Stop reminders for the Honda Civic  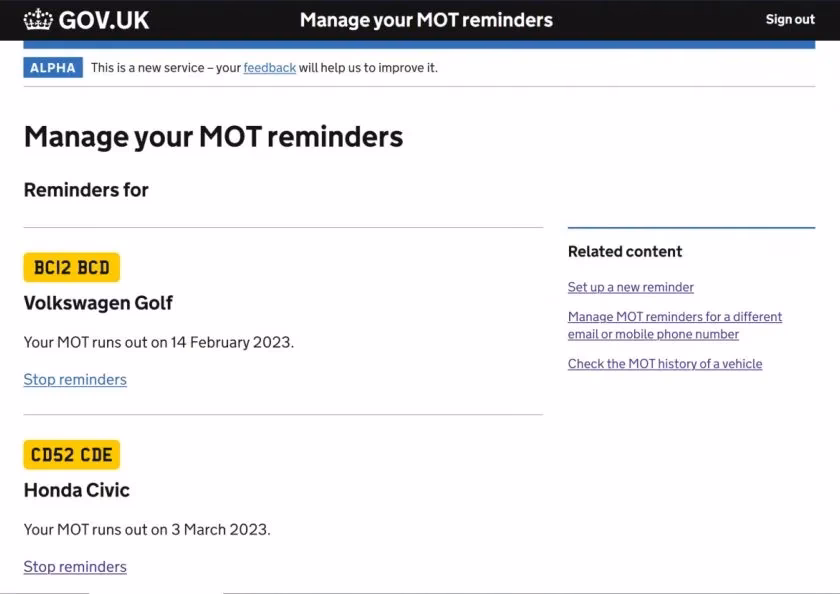click(x=75, y=566)
